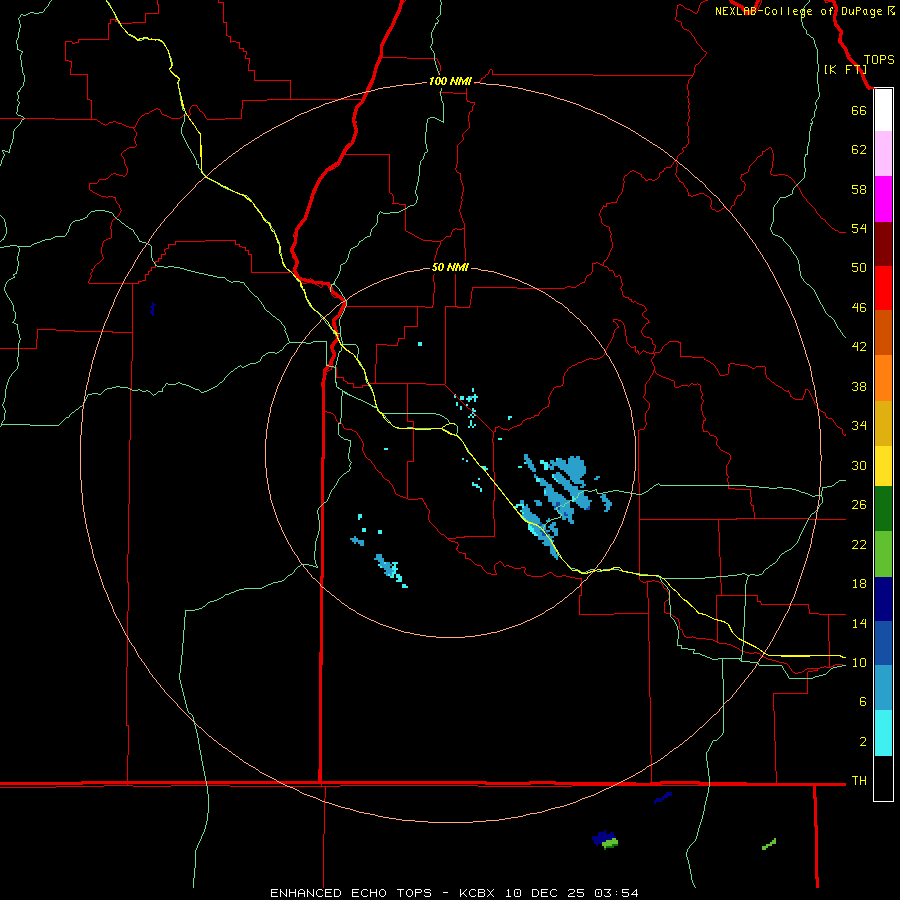Select the dark green legend swatch

coord(883,509)
